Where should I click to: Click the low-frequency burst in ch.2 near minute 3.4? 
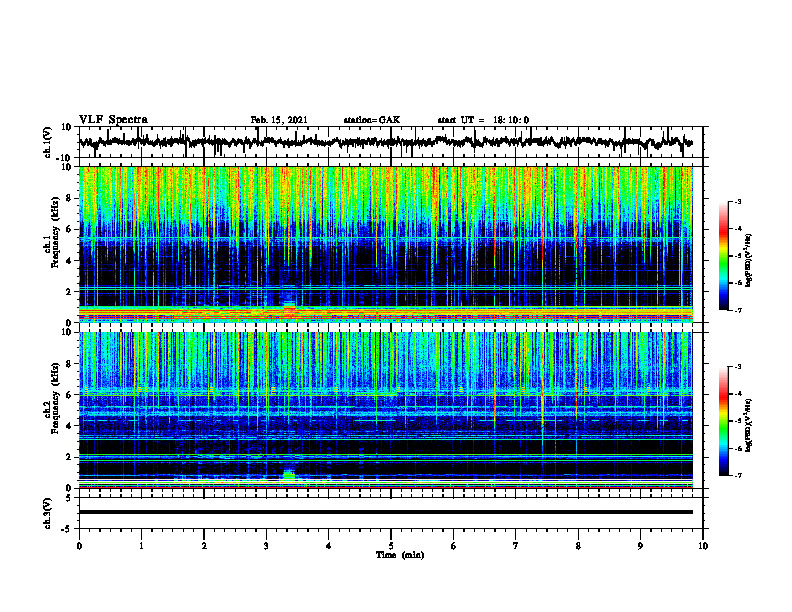click(x=289, y=475)
